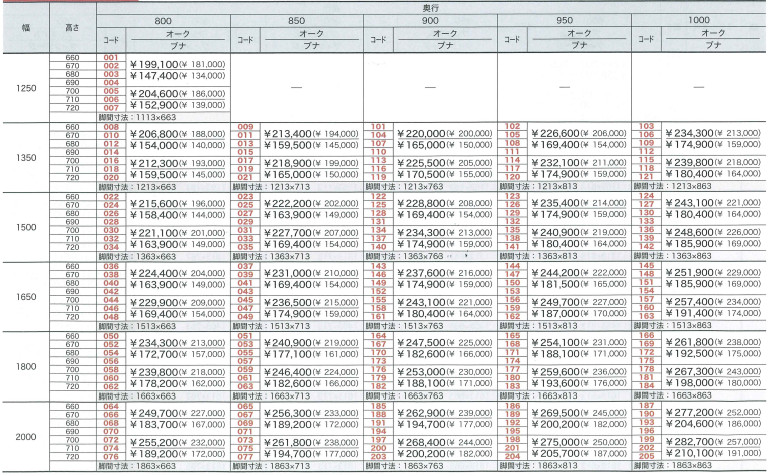Click the 高さ column header

(x=72, y=29)
